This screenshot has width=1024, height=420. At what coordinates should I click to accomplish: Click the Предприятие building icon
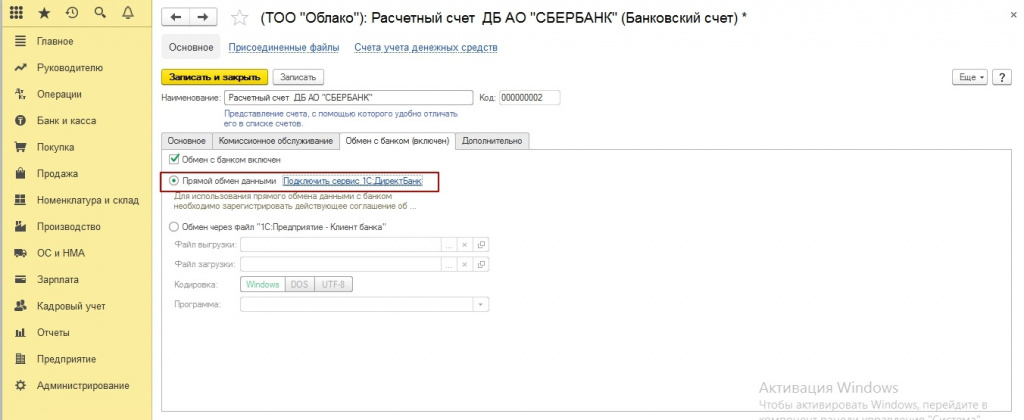[20, 359]
